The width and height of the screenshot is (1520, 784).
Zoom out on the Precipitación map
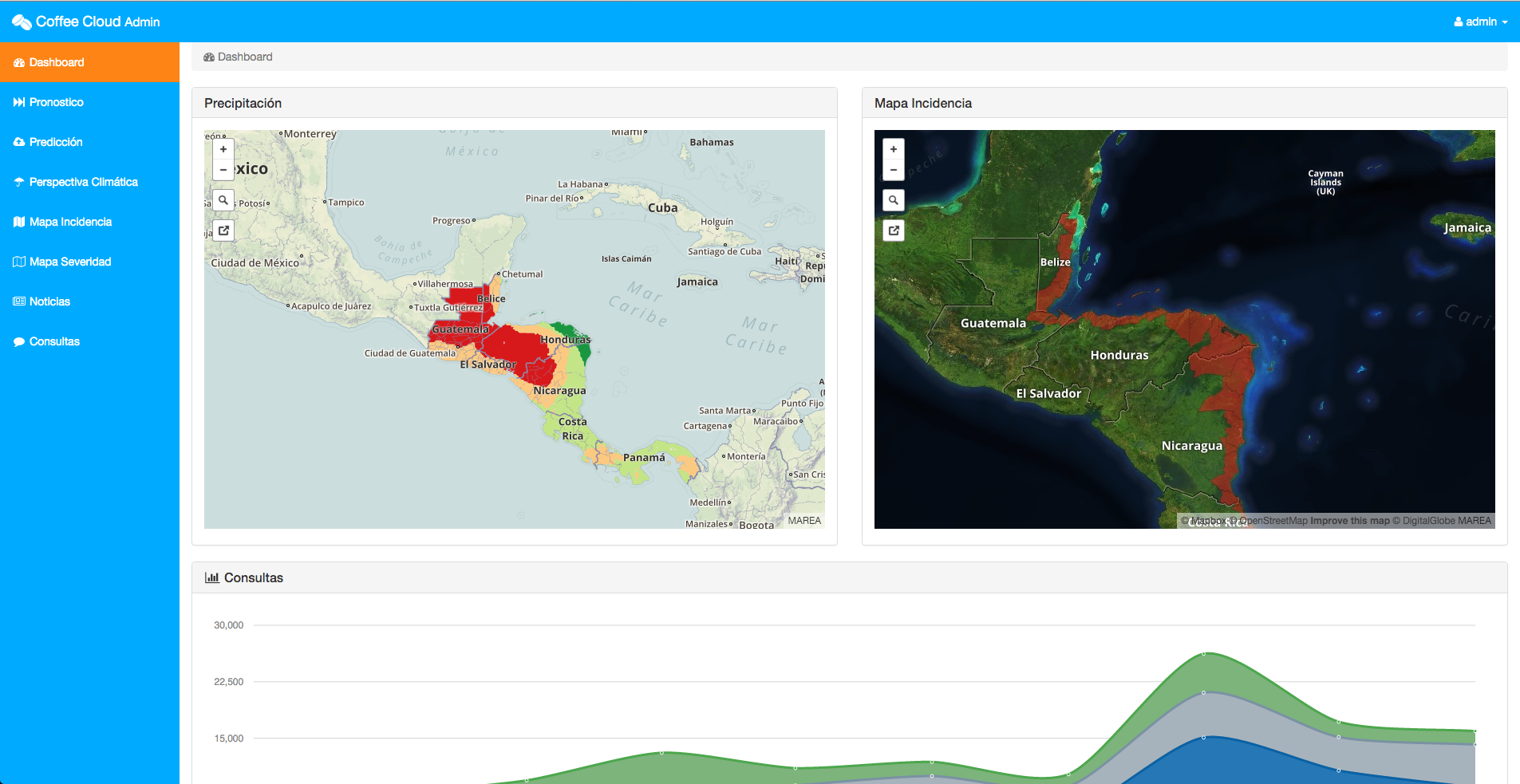(x=223, y=170)
